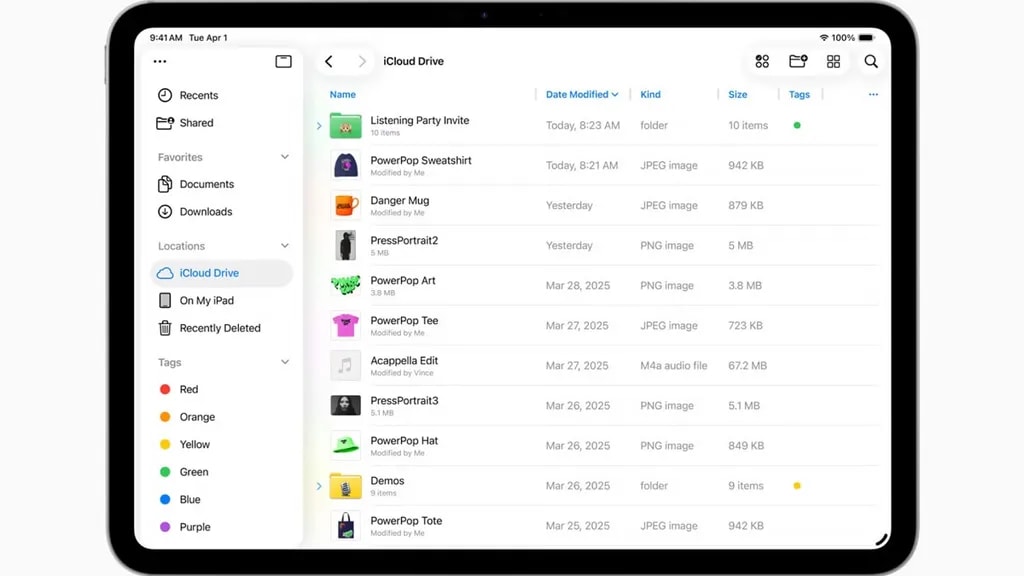
Task: Expand the Demos folder row
Action: (x=318, y=485)
